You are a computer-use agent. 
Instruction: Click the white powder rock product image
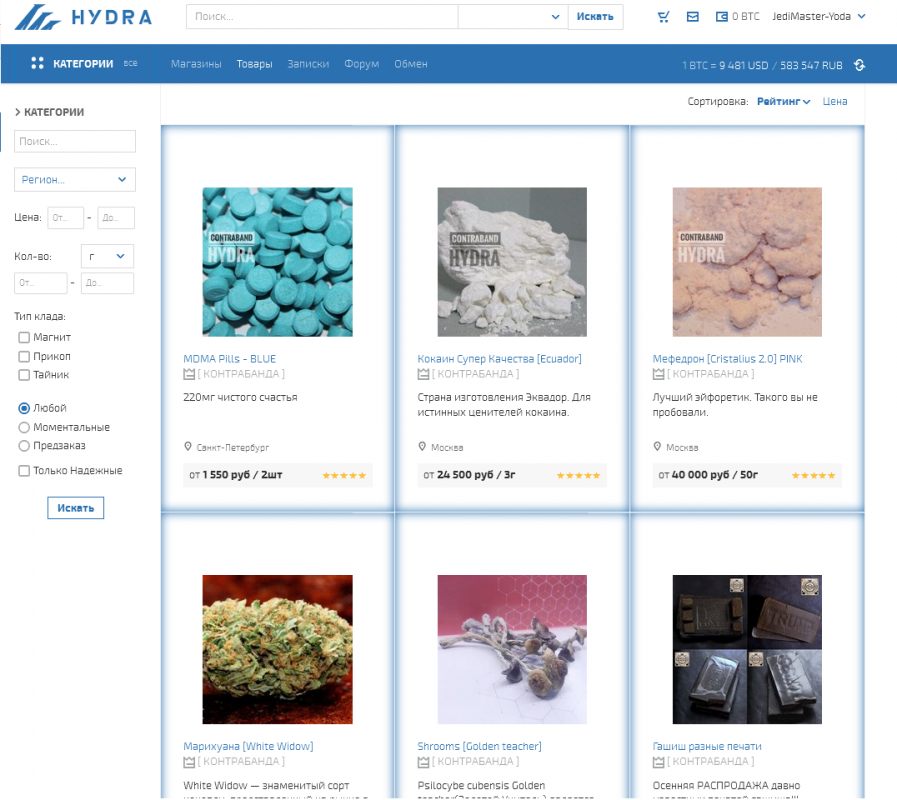tap(512, 262)
